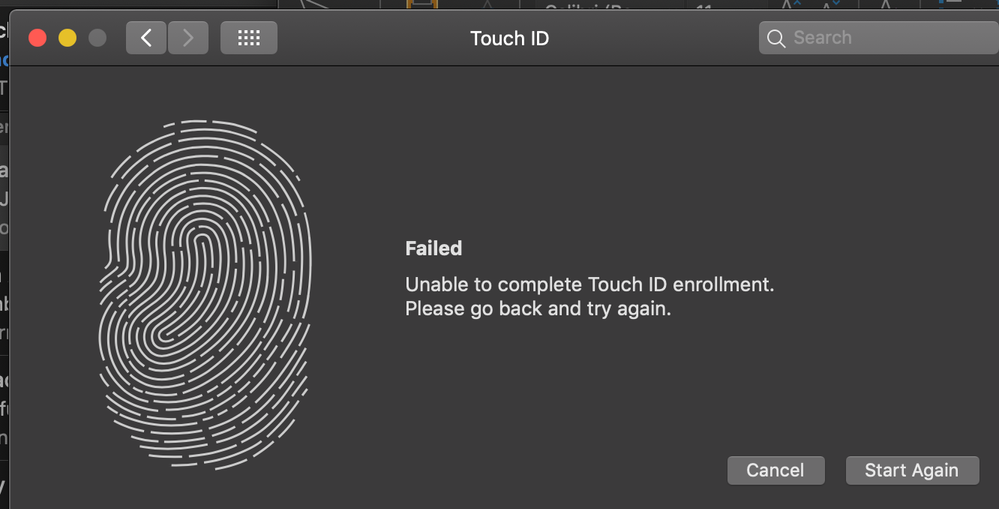The image size is (999, 509).
Task: Click the increase font size icon behind window
Action: pos(788,5)
